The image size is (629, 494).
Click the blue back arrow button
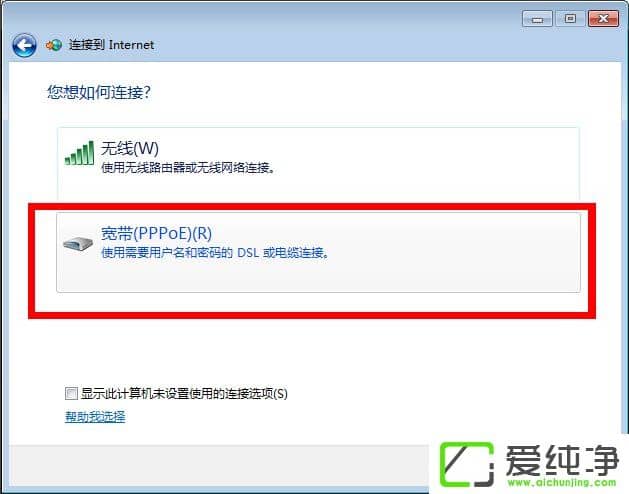(24, 45)
